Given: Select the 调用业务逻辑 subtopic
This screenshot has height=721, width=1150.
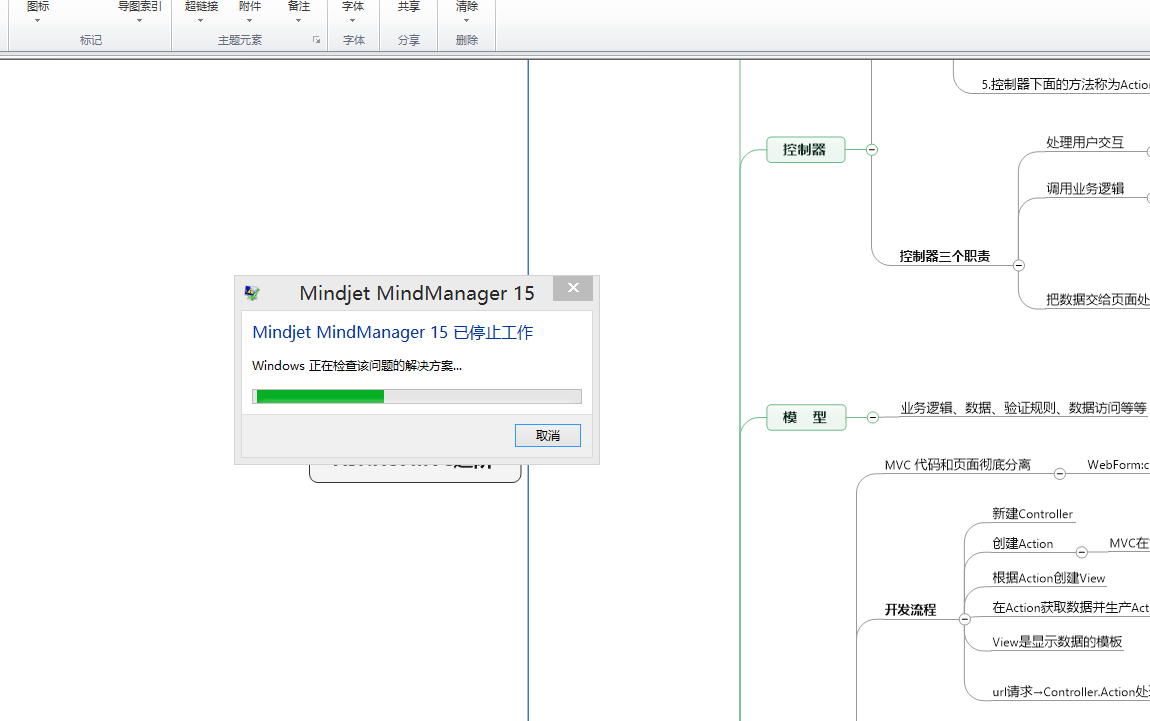Looking at the screenshot, I should pos(1085,189).
